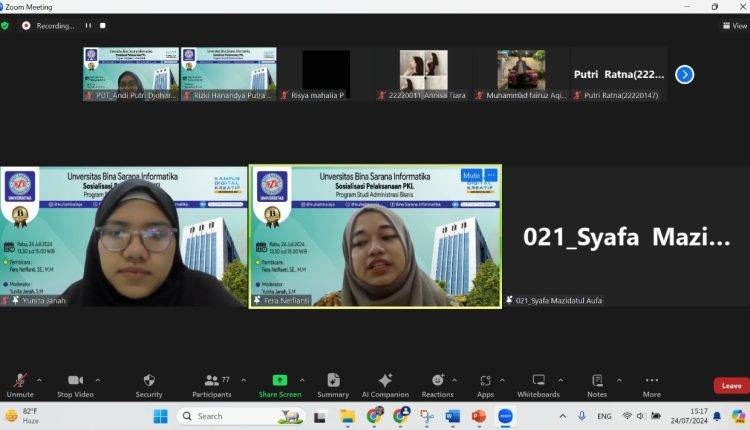750x430 pixels.
Task: Click the green encryption shield icon
Action: tap(5, 25)
